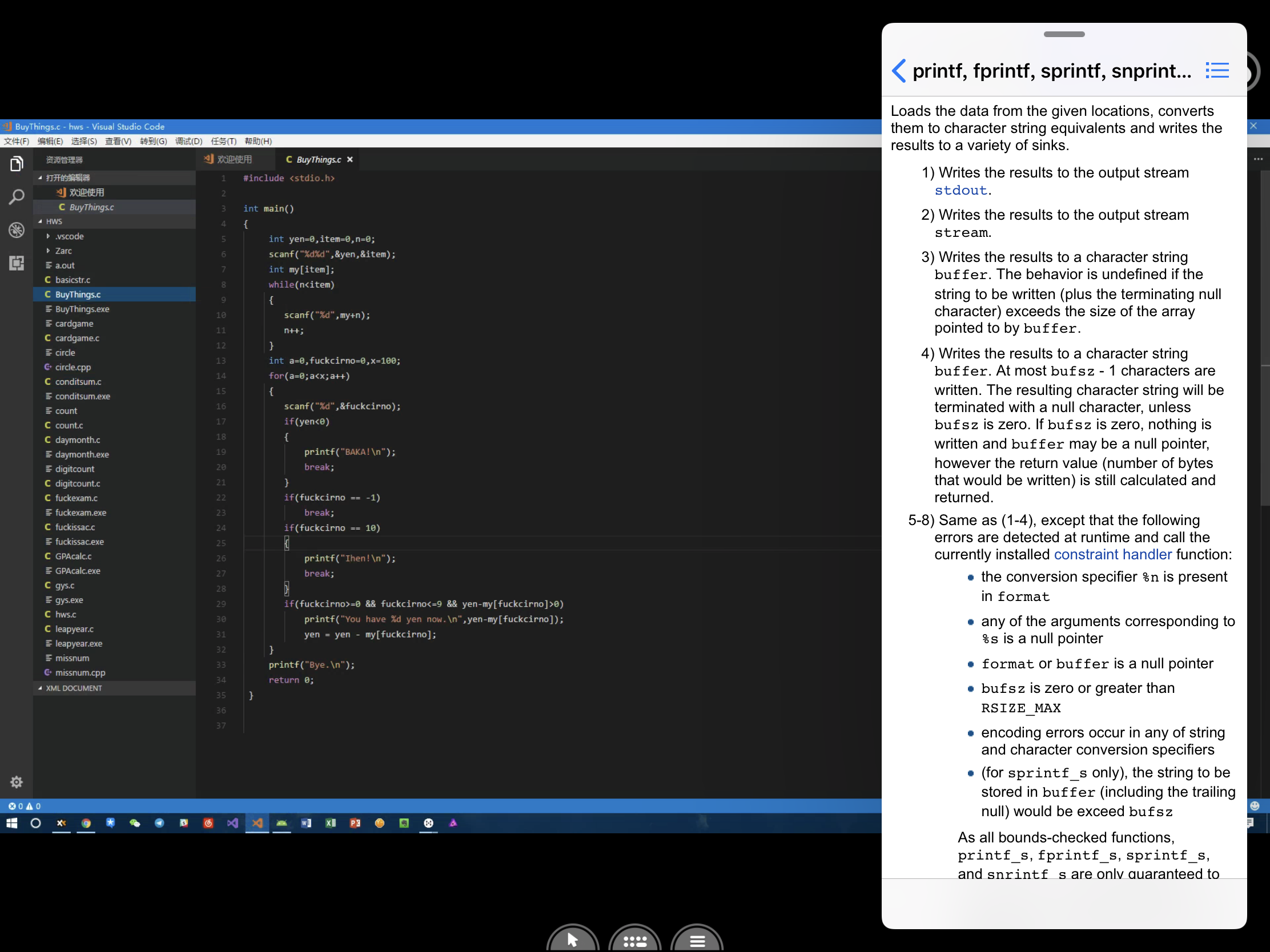Expand the .vscode folder
Viewport: 1270px width, 952px height.
click(x=115, y=236)
